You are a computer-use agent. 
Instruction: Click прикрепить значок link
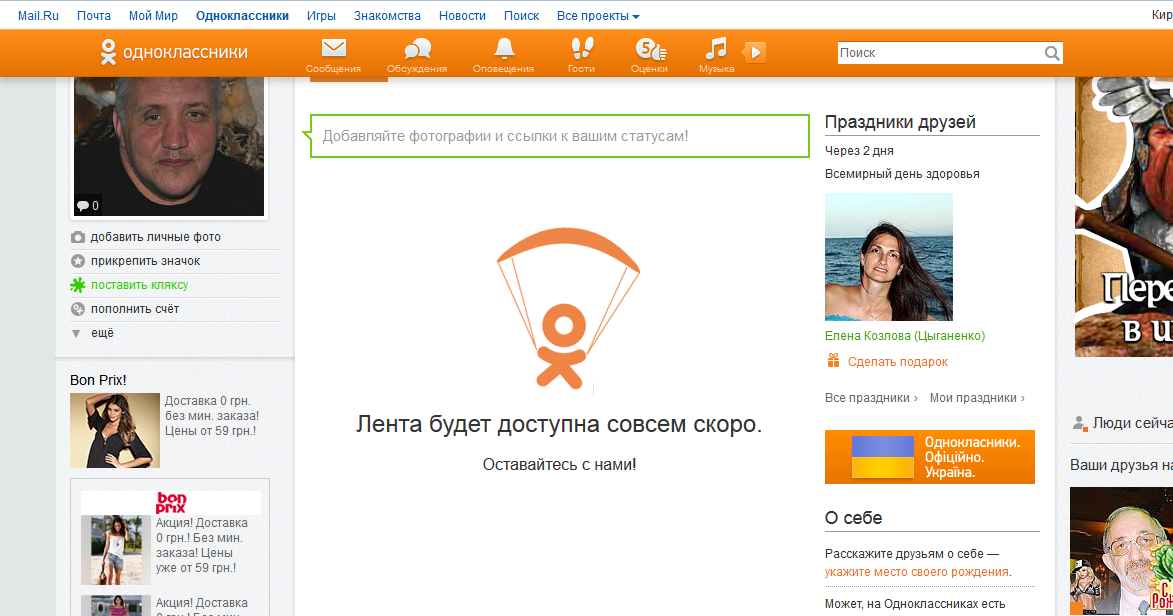146,261
